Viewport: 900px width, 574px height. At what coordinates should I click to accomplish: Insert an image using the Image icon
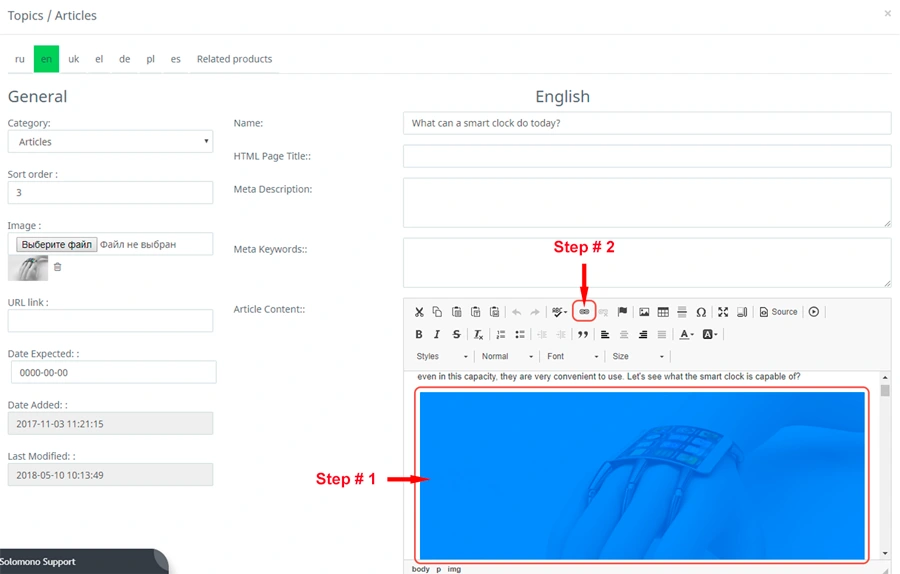click(x=644, y=312)
